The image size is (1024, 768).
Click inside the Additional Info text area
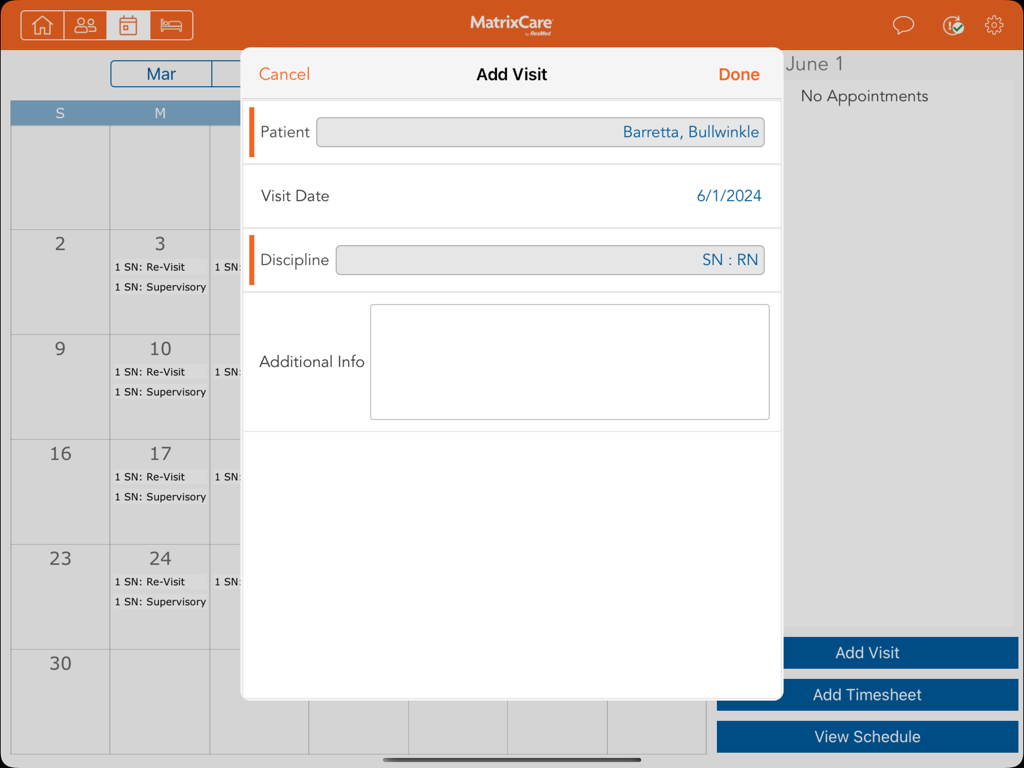click(x=569, y=360)
